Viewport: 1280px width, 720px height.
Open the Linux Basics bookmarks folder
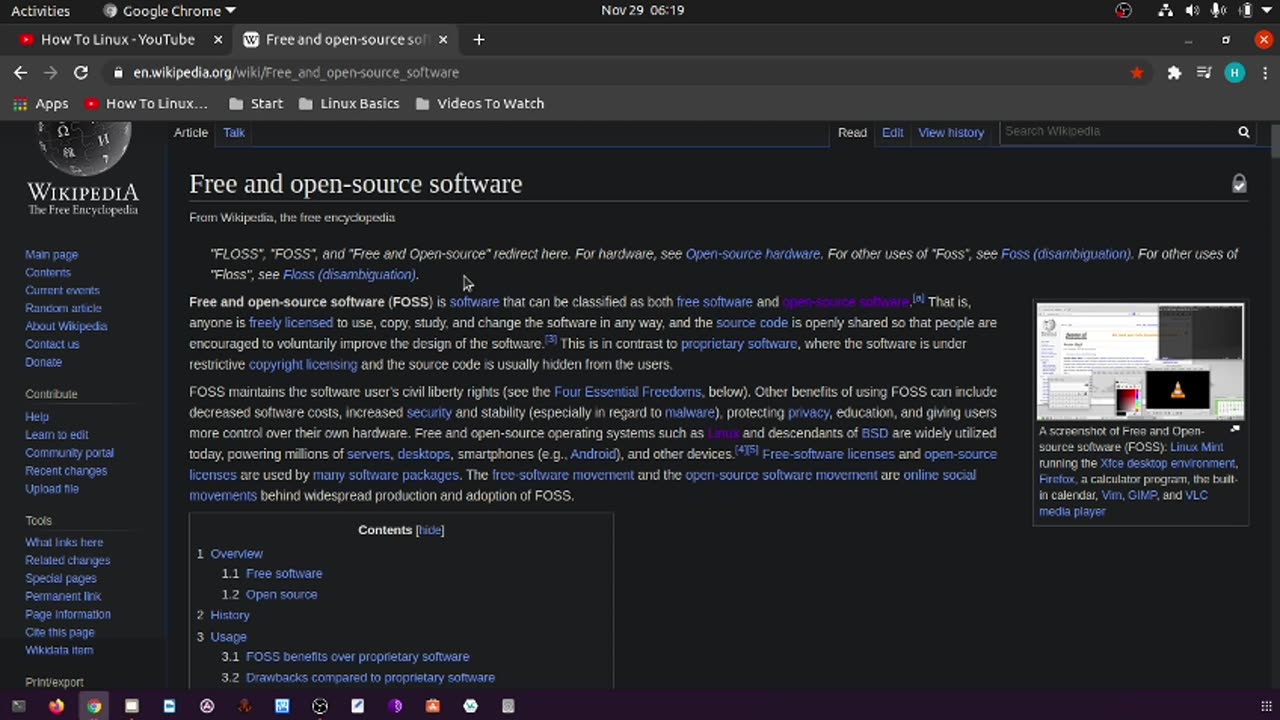point(349,103)
